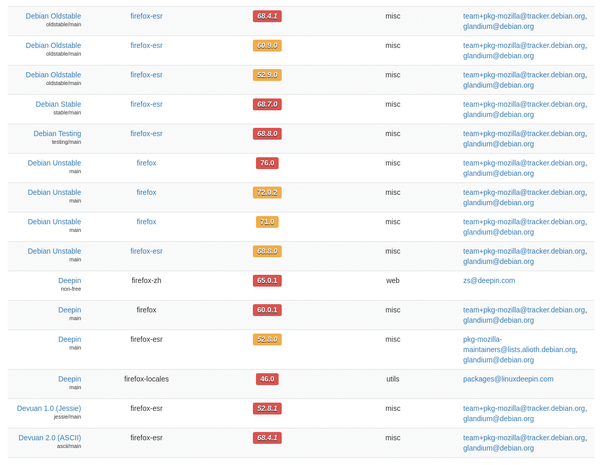This screenshot has height=465, width=600.
Task: Click the red 68.7.0 version badge
Action: (267, 104)
